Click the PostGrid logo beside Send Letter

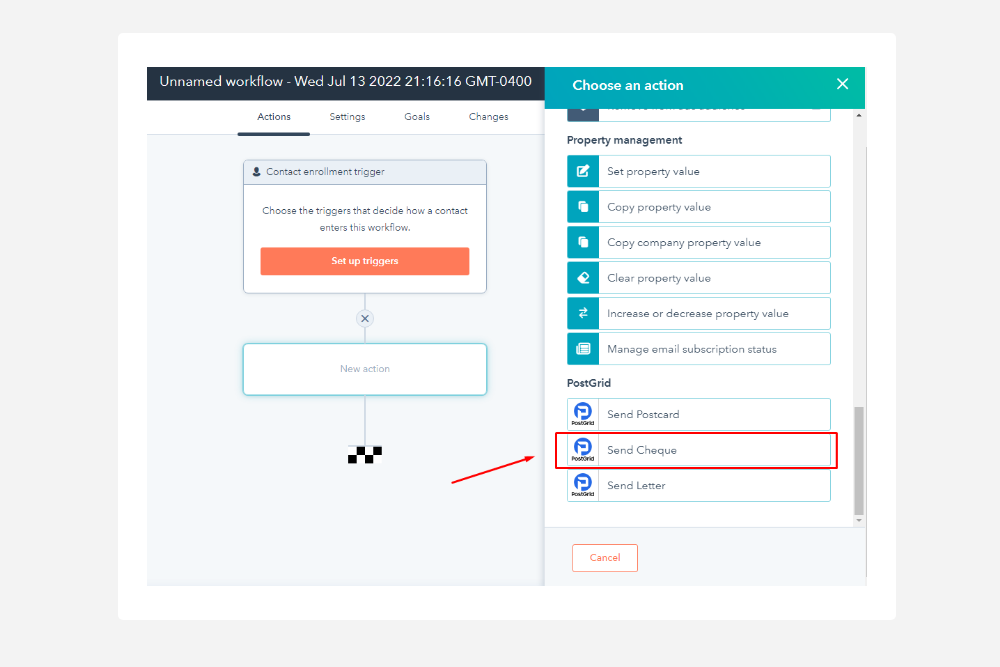pyautogui.click(x=583, y=485)
